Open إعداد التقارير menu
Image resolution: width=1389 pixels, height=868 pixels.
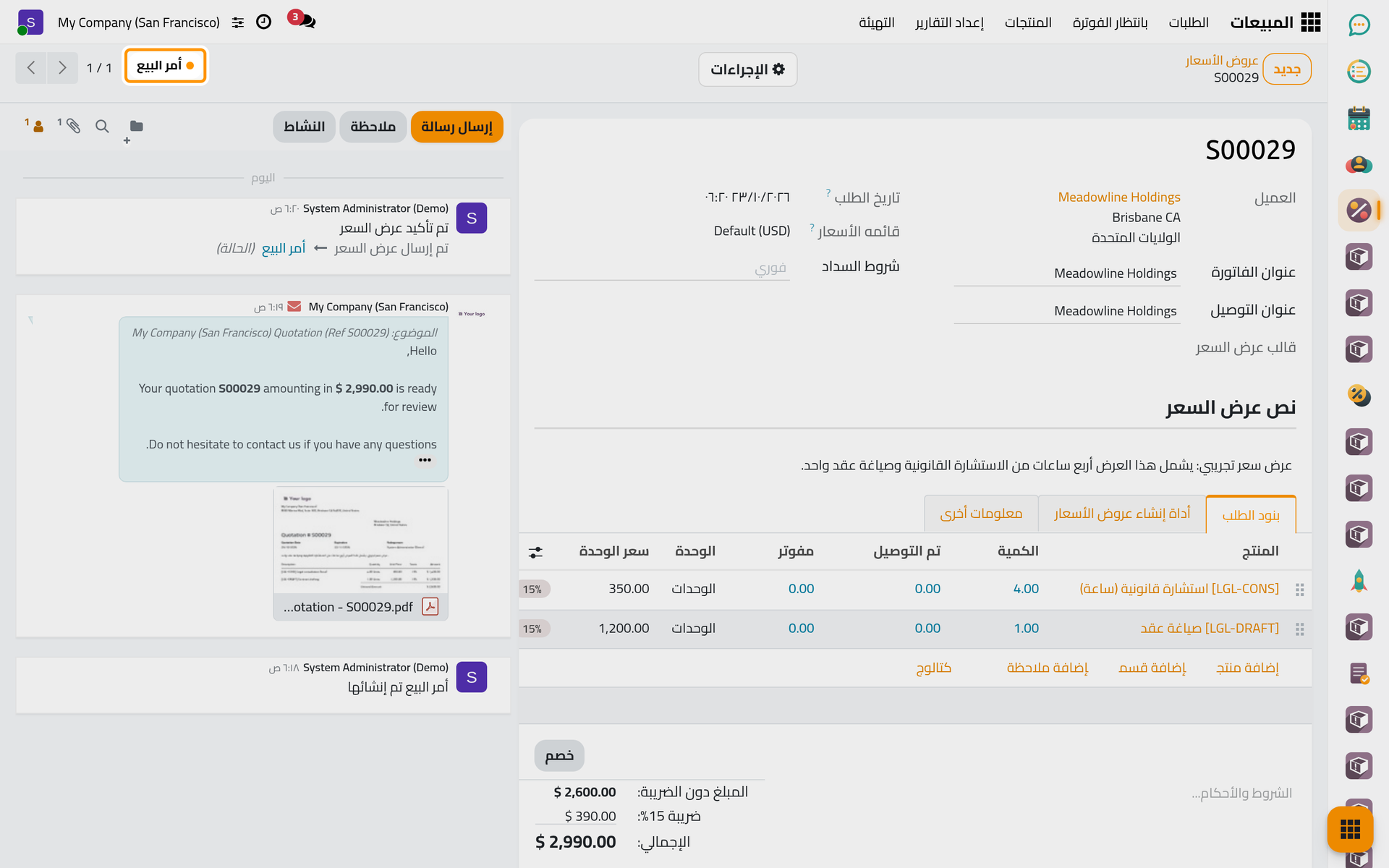click(949, 22)
